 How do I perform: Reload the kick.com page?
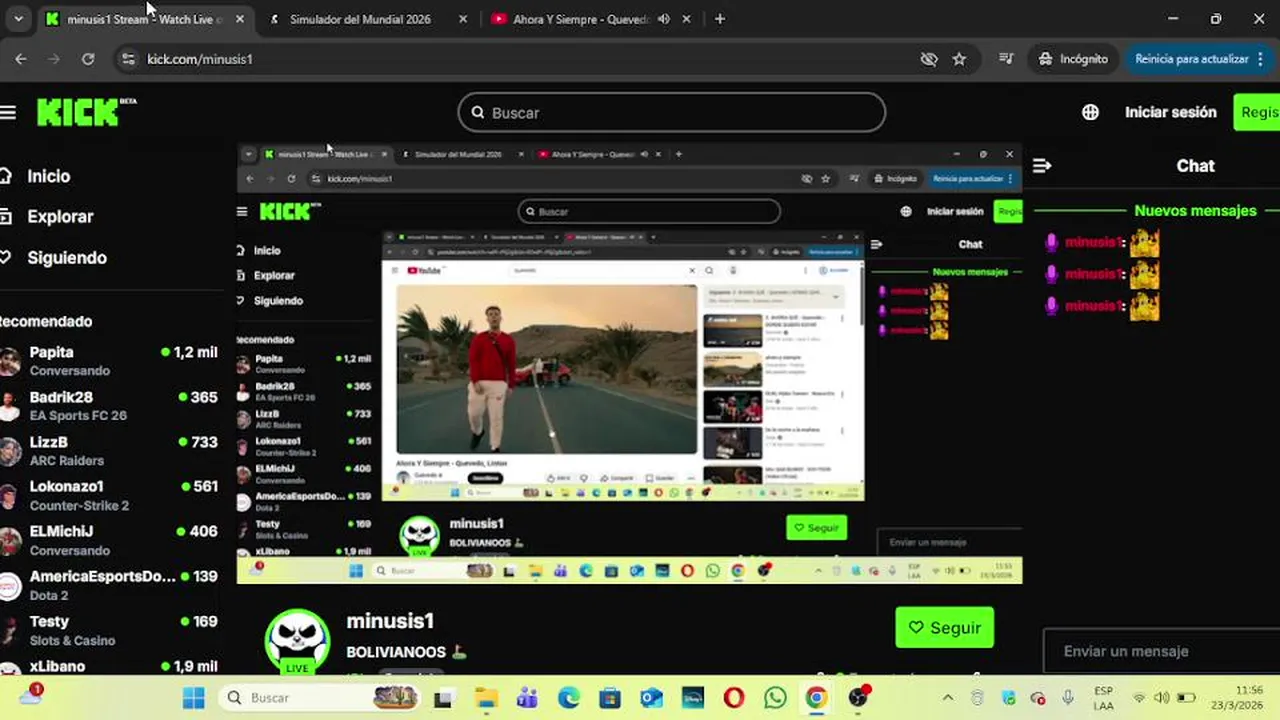[x=88, y=59]
